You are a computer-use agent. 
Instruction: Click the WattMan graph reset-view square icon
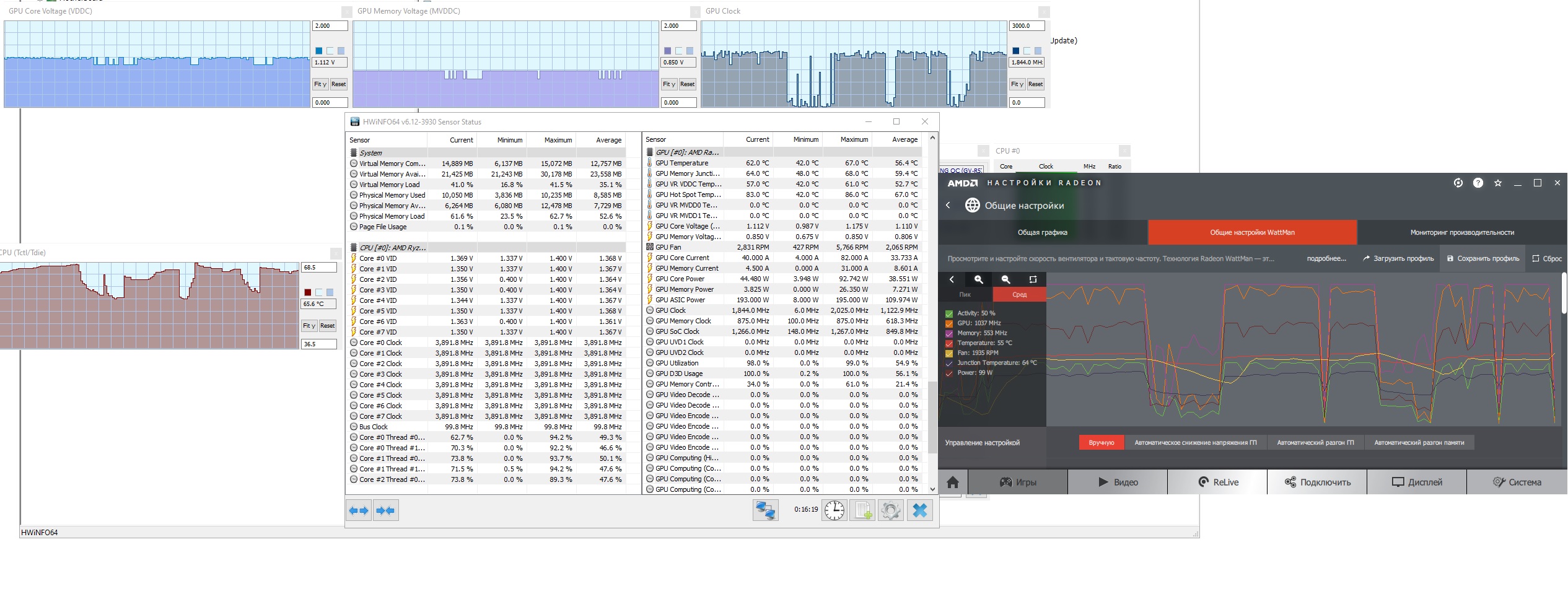(x=1033, y=279)
